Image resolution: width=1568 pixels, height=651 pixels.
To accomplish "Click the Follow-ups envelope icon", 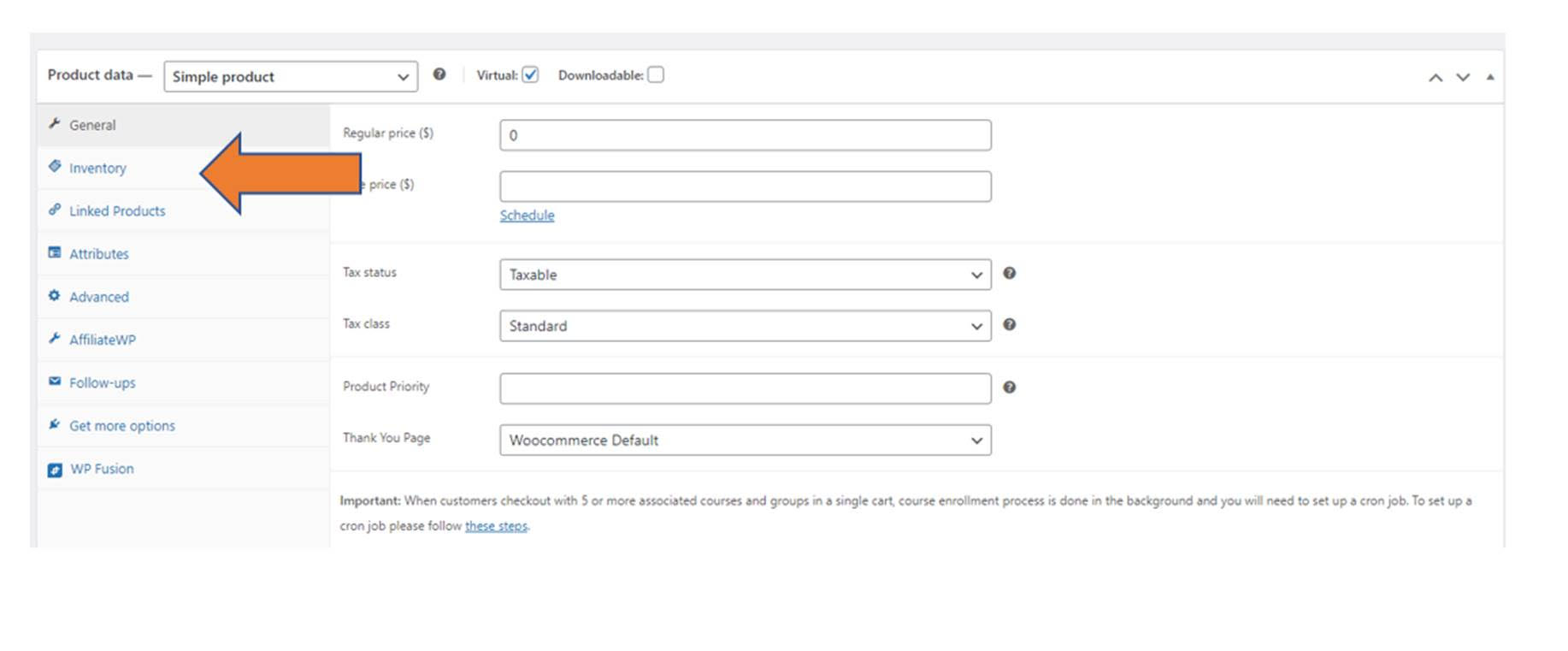I will click(x=55, y=382).
